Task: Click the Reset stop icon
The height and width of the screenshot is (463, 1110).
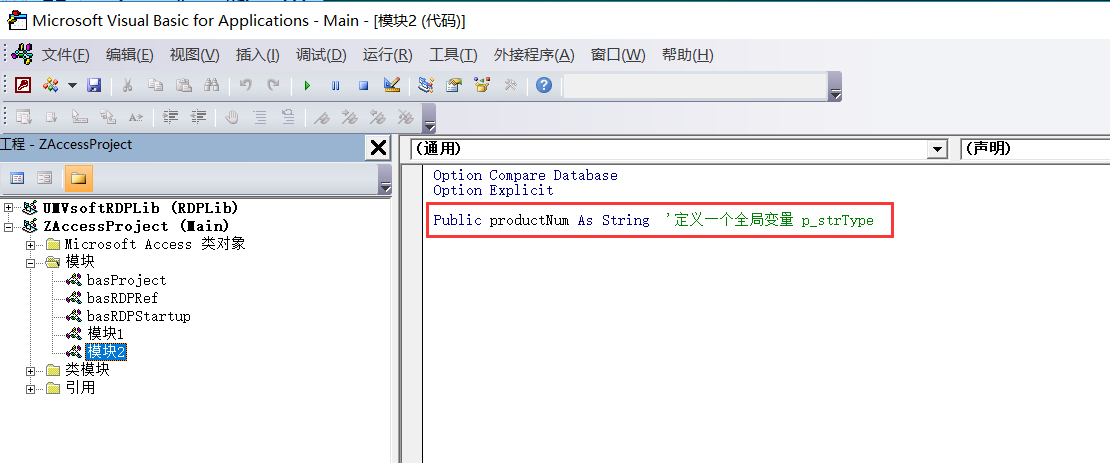Action: tap(363, 86)
